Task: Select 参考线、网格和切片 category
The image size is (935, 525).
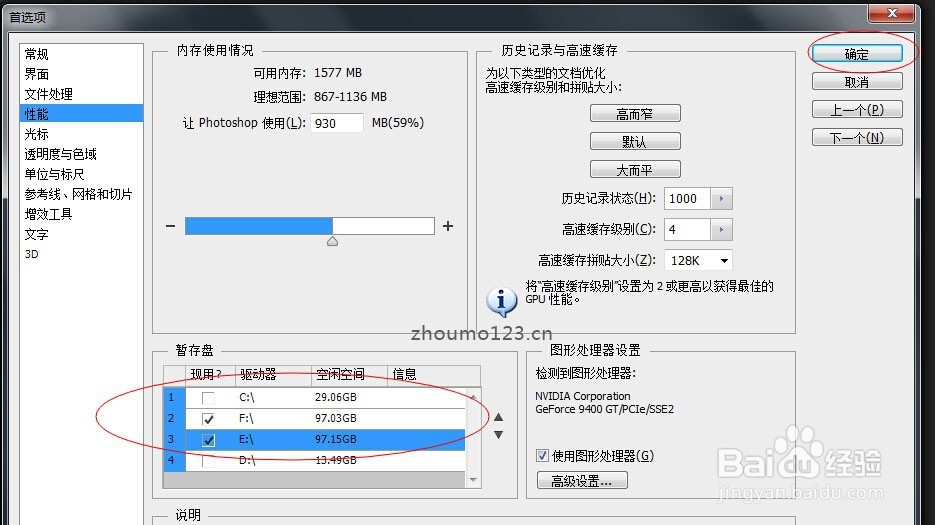Action: point(78,194)
